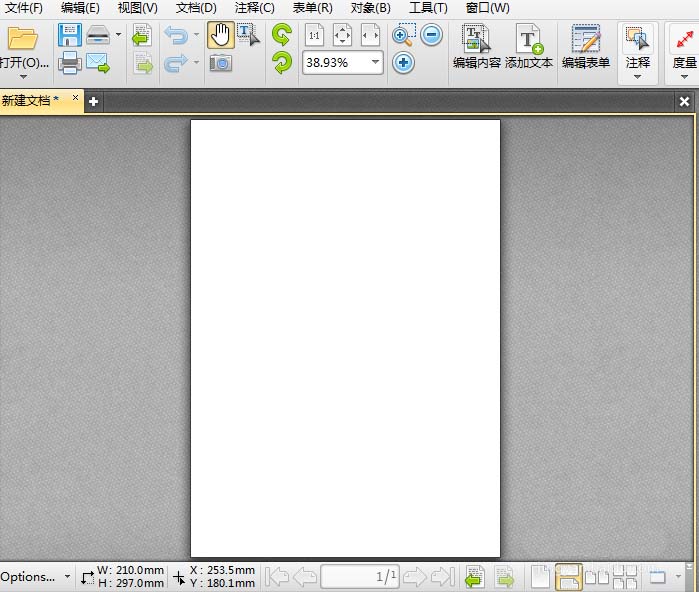Click the Send Email envelope icon
Image resolution: width=699 pixels, height=592 pixels.
[x=98, y=63]
